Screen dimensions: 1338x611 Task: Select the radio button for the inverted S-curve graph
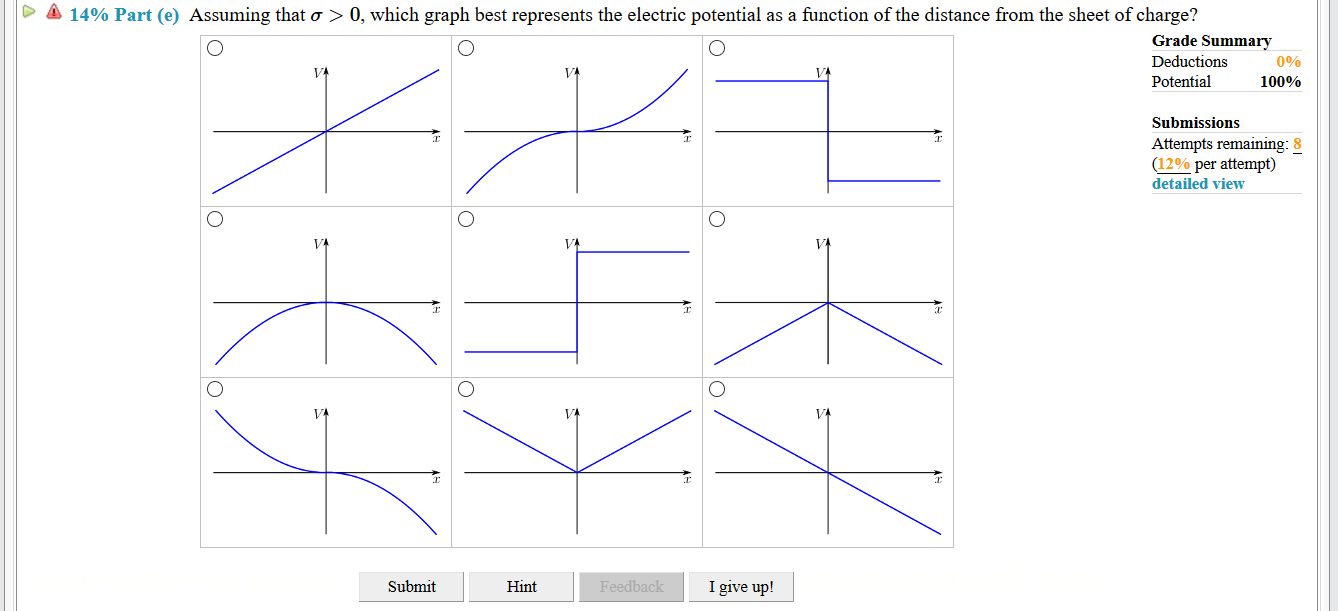pos(215,389)
